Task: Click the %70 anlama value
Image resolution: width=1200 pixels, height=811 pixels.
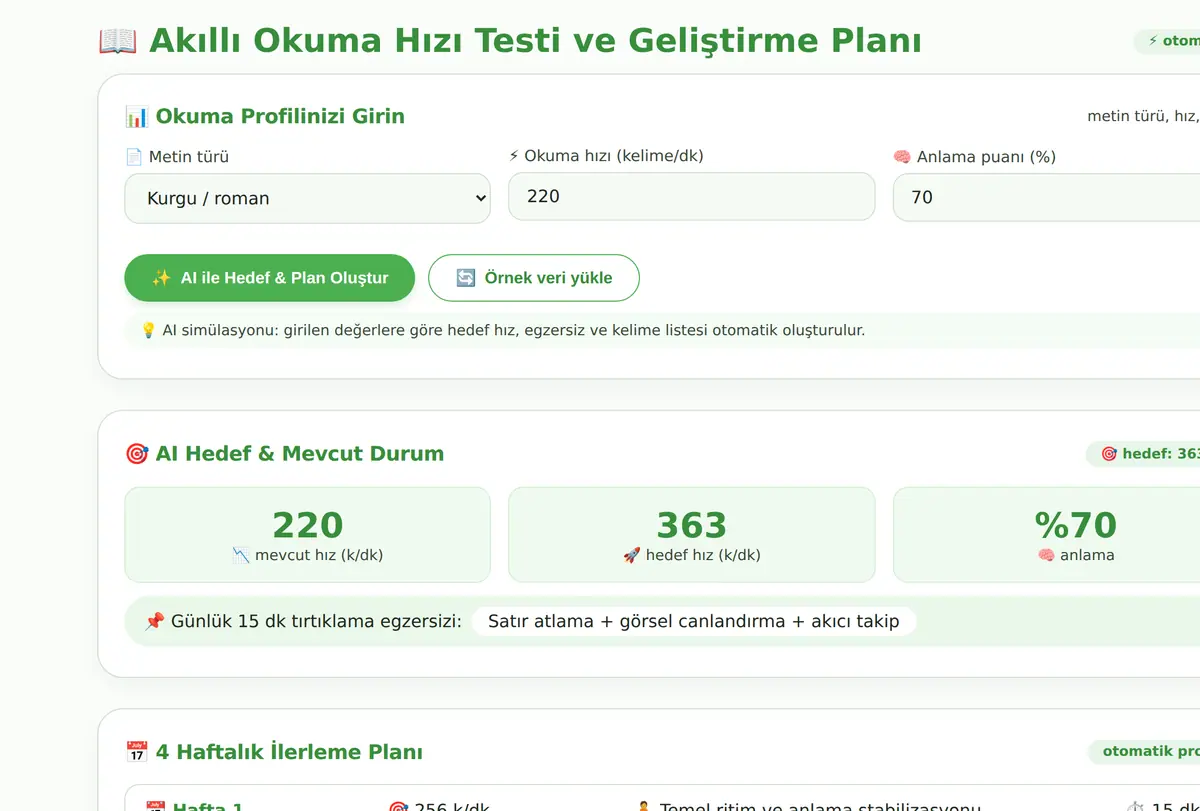Action: pyautogui.click(x=1076, y=525)
